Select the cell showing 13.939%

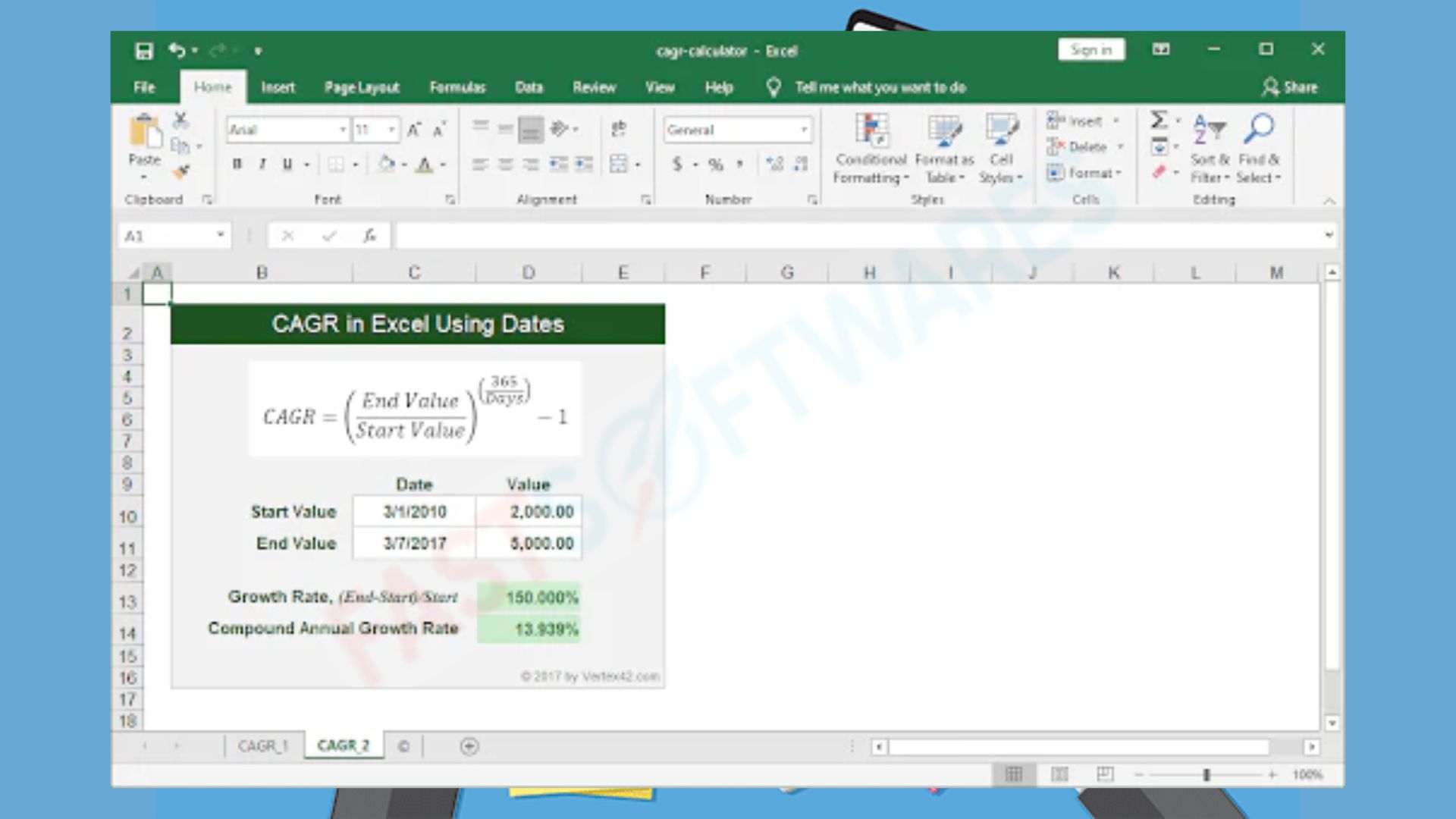pos(529,629)
